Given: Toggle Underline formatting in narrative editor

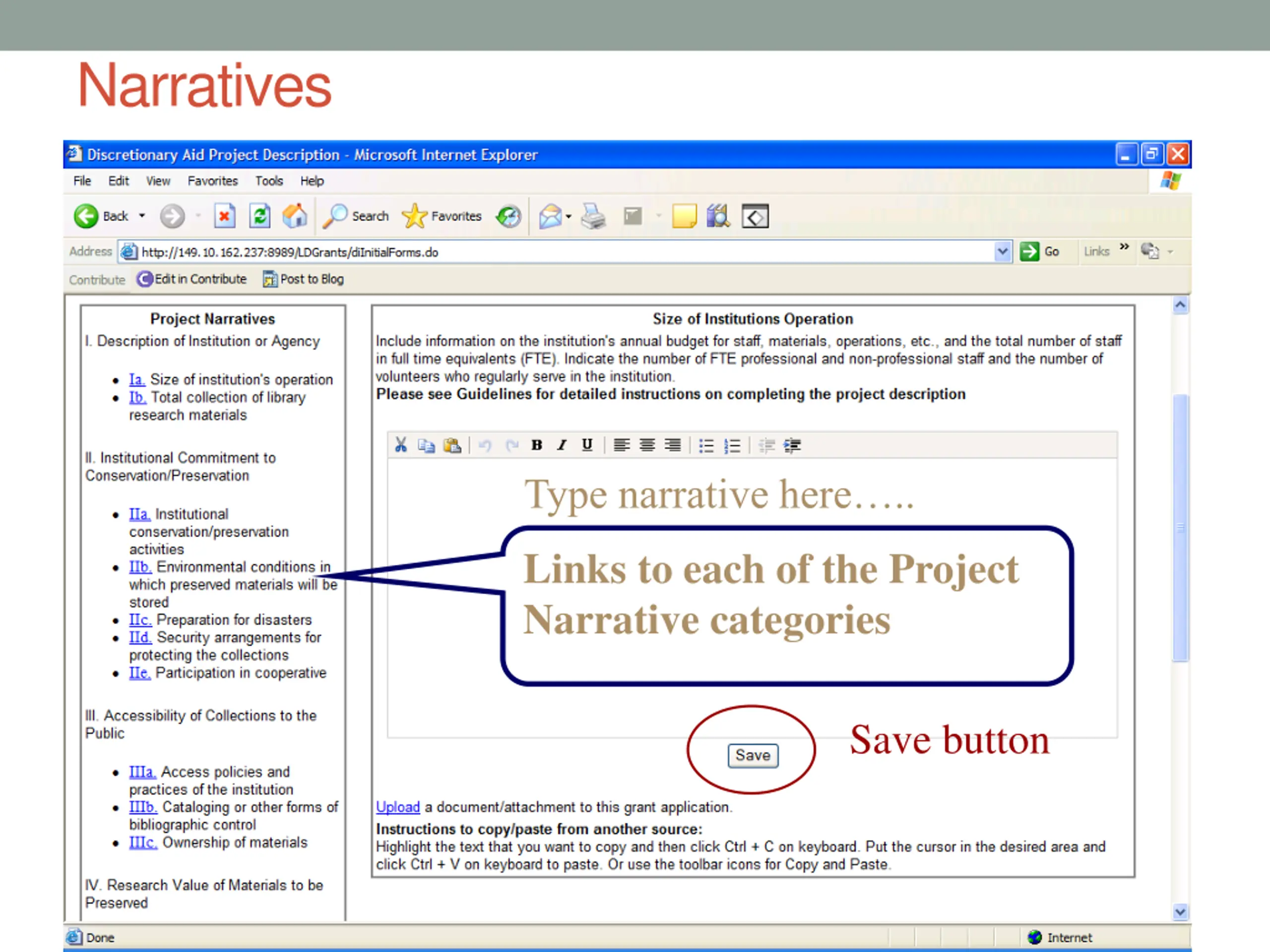Looking at the screenshot, I should 587,445.
